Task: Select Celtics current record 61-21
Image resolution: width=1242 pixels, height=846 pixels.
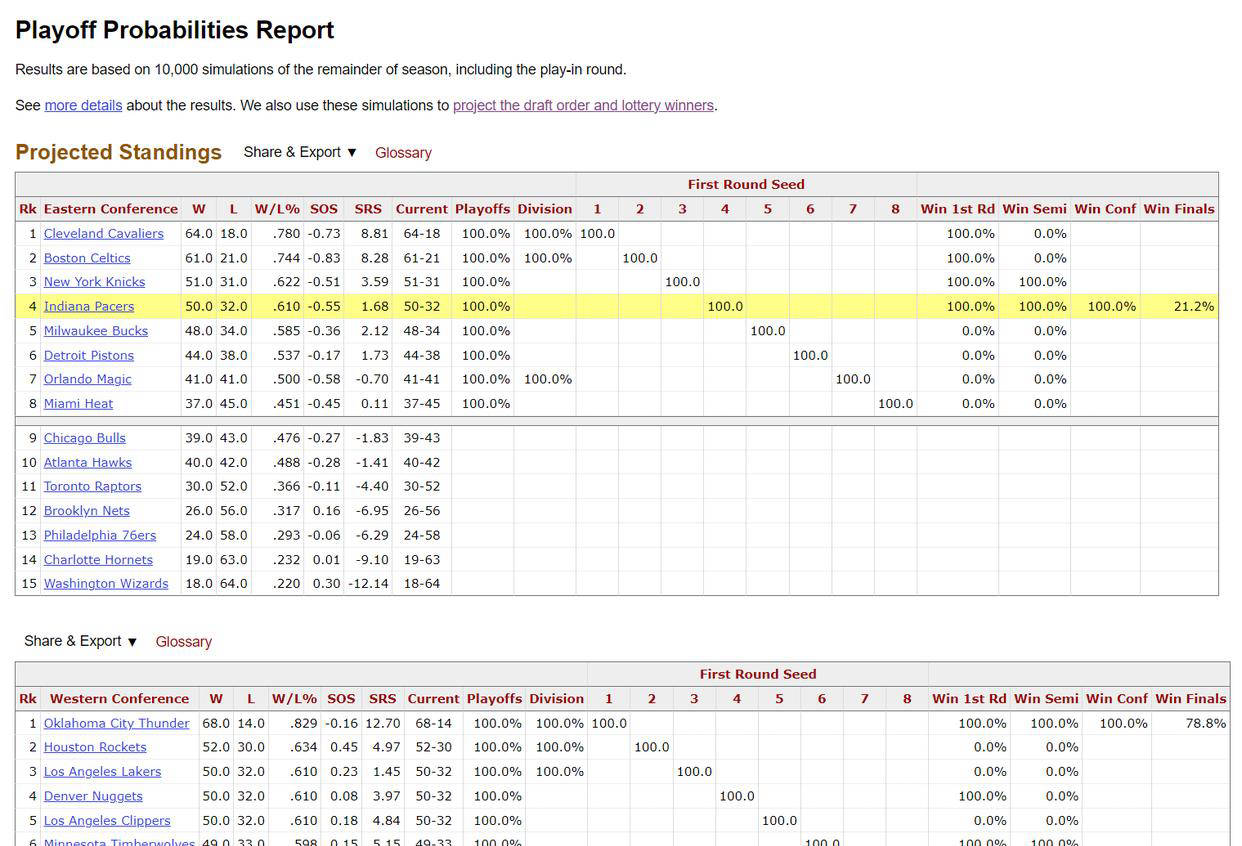Action: pyautogui.click(x=422, y=258)
